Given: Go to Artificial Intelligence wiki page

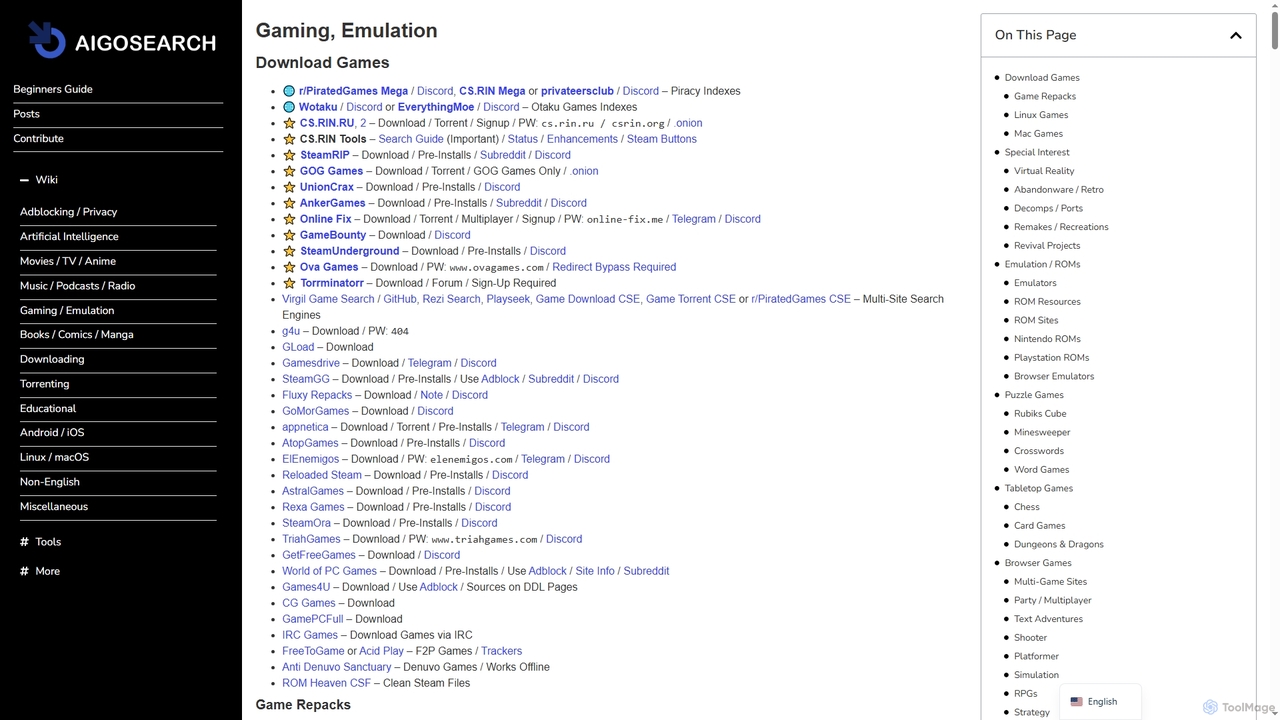Looking at the screenshot, I should coord(69,237).
